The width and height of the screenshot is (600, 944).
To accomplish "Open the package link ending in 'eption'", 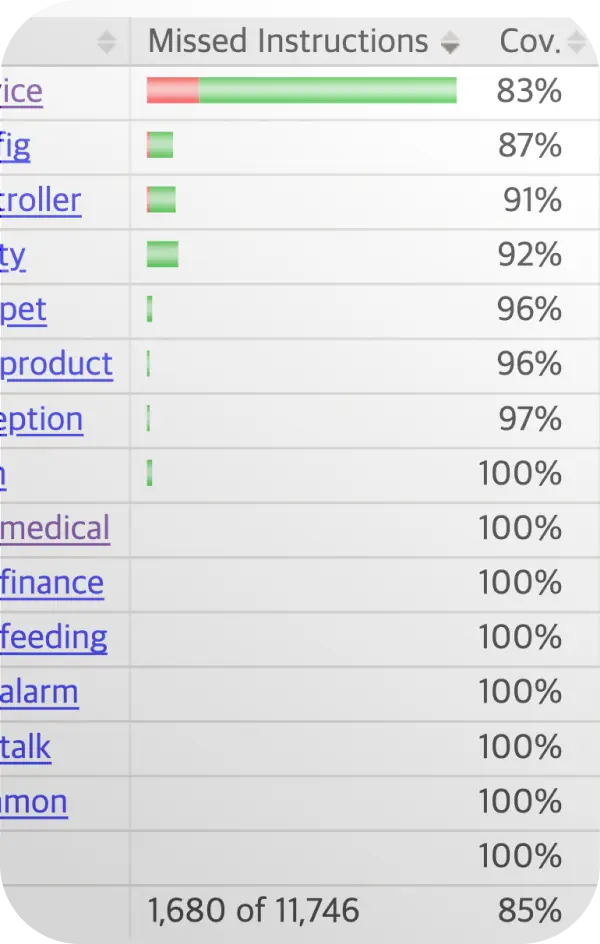I will tap(42, 420).
